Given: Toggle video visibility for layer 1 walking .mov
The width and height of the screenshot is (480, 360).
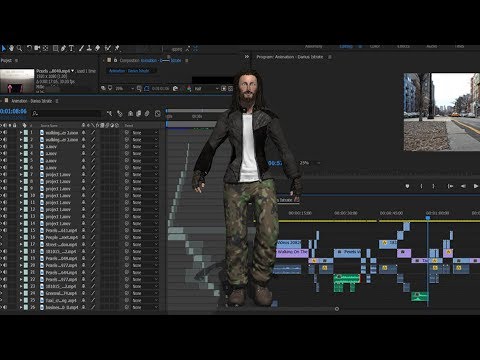Looking at the screenshot, I should coord(1,133).
